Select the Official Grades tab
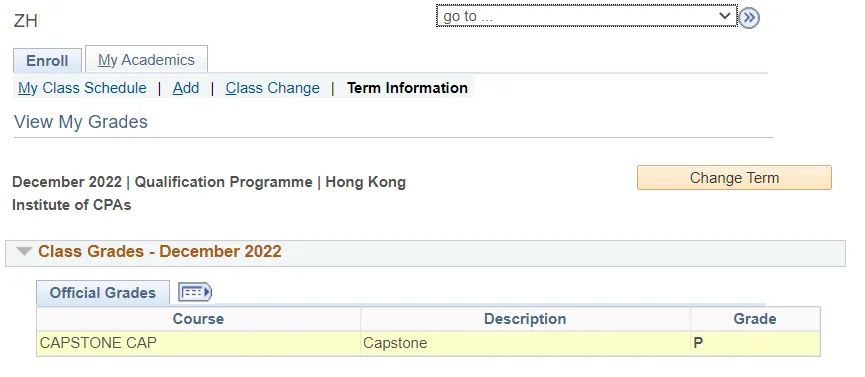 click(x=103, y=293)
